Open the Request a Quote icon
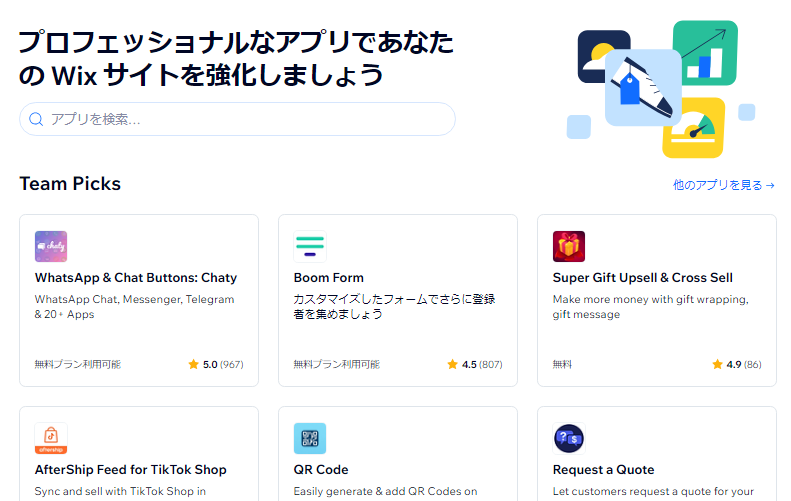The width and height of the screenshot is (791, 501). (x=569, y=438)
